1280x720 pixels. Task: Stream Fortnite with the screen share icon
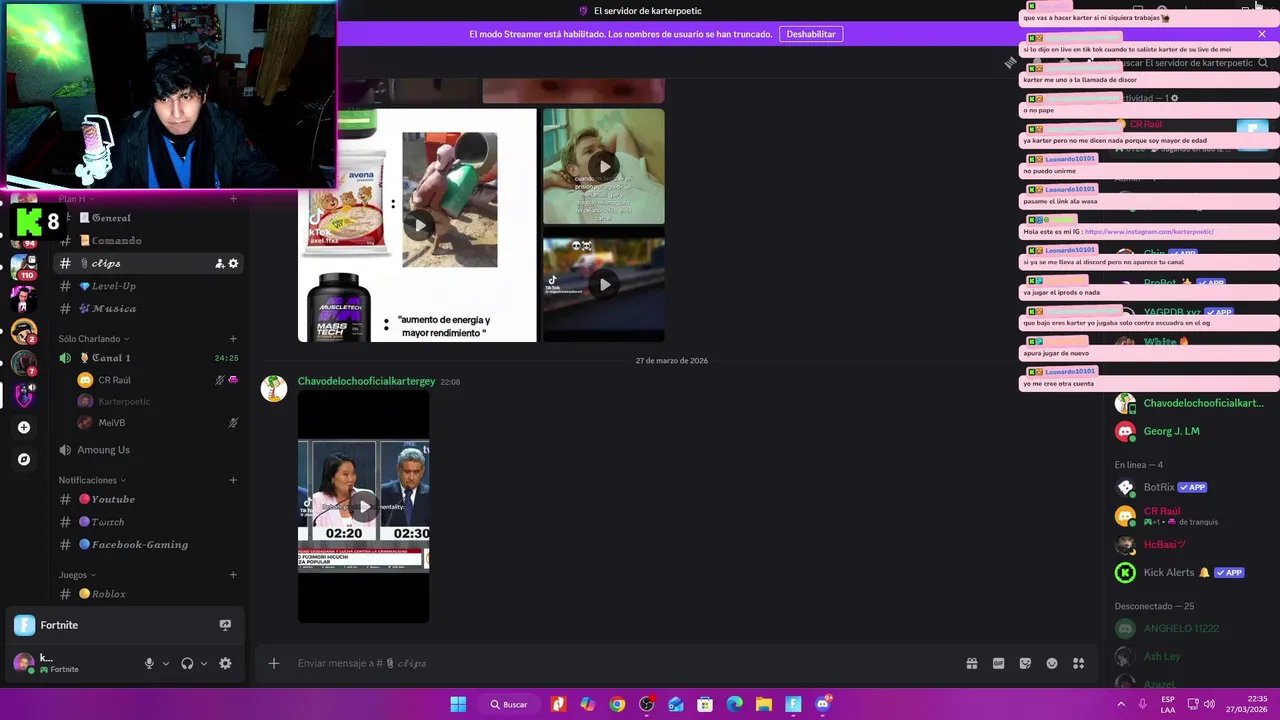coord(225,625)
